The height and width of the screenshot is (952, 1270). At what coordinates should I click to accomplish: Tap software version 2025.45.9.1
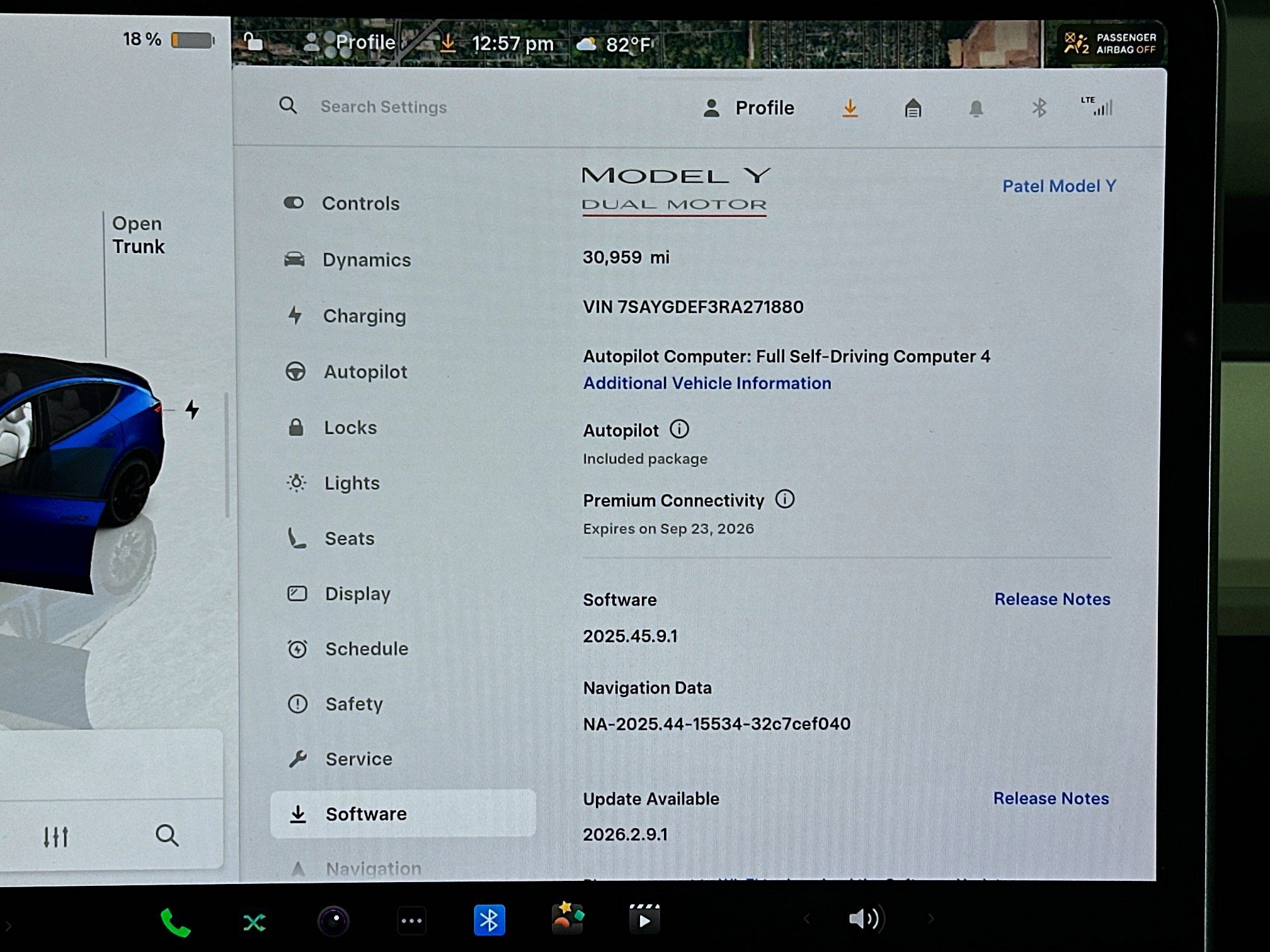(x=630, y=636)
